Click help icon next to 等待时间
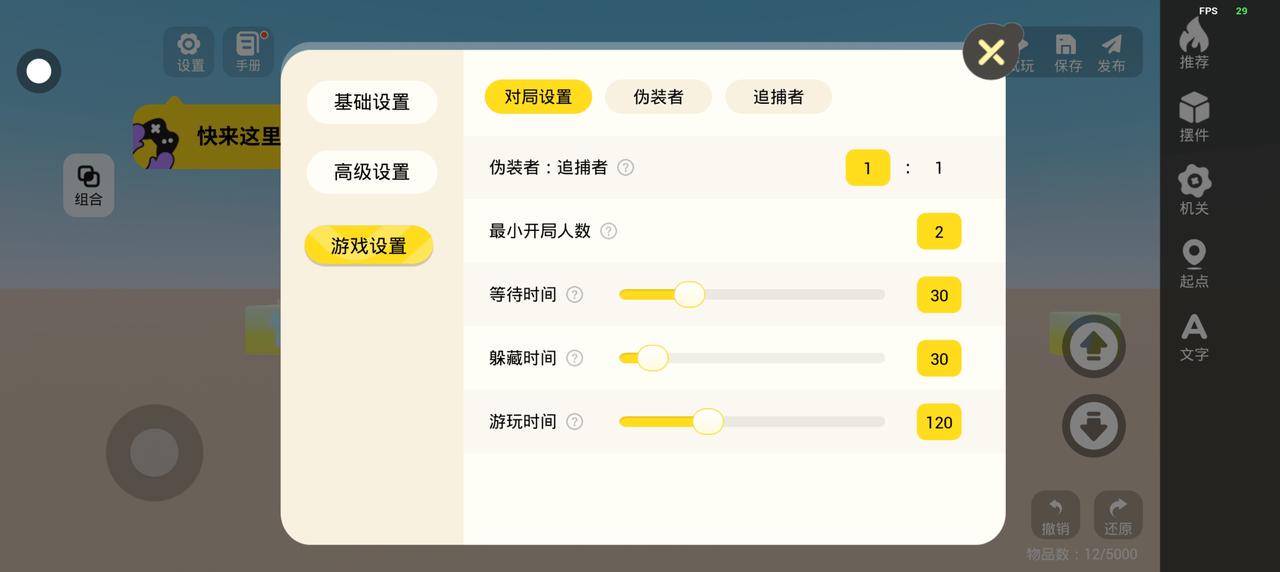This screenshot has width=1280, height=572. [x=575, y=295]
